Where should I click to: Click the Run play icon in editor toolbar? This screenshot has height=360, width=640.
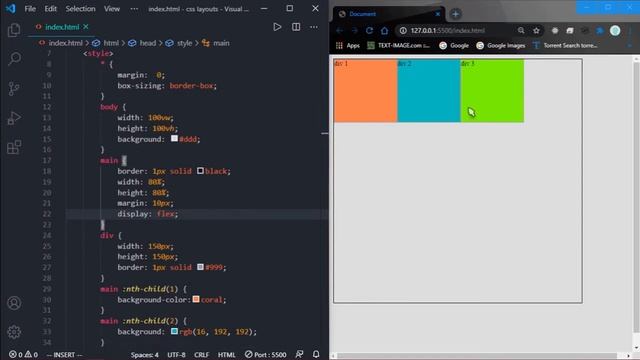pyautogui.click(x=277, y=27)
